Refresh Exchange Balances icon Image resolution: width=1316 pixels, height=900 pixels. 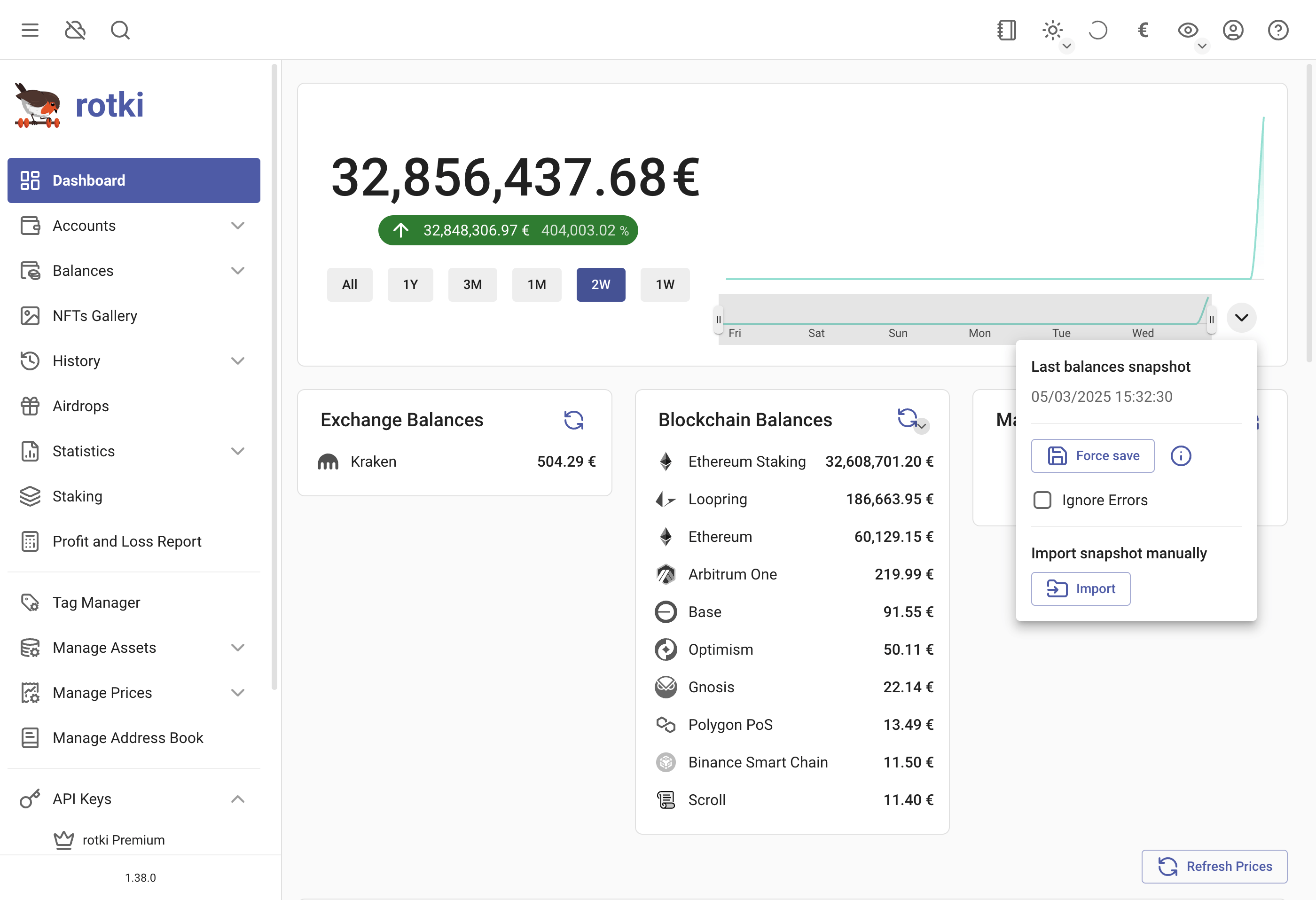point(573,420)
